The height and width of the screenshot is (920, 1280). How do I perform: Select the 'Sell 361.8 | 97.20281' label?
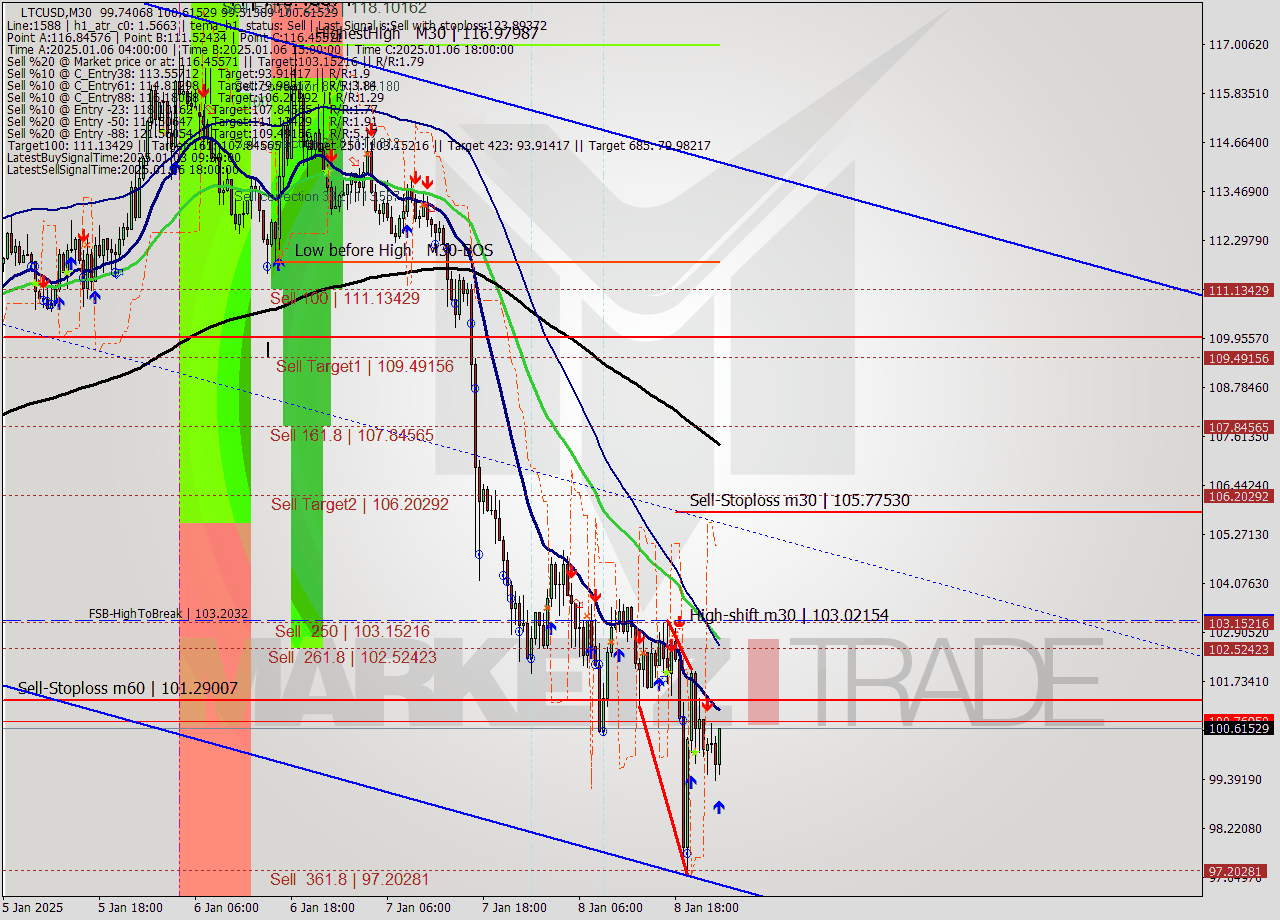349,879
